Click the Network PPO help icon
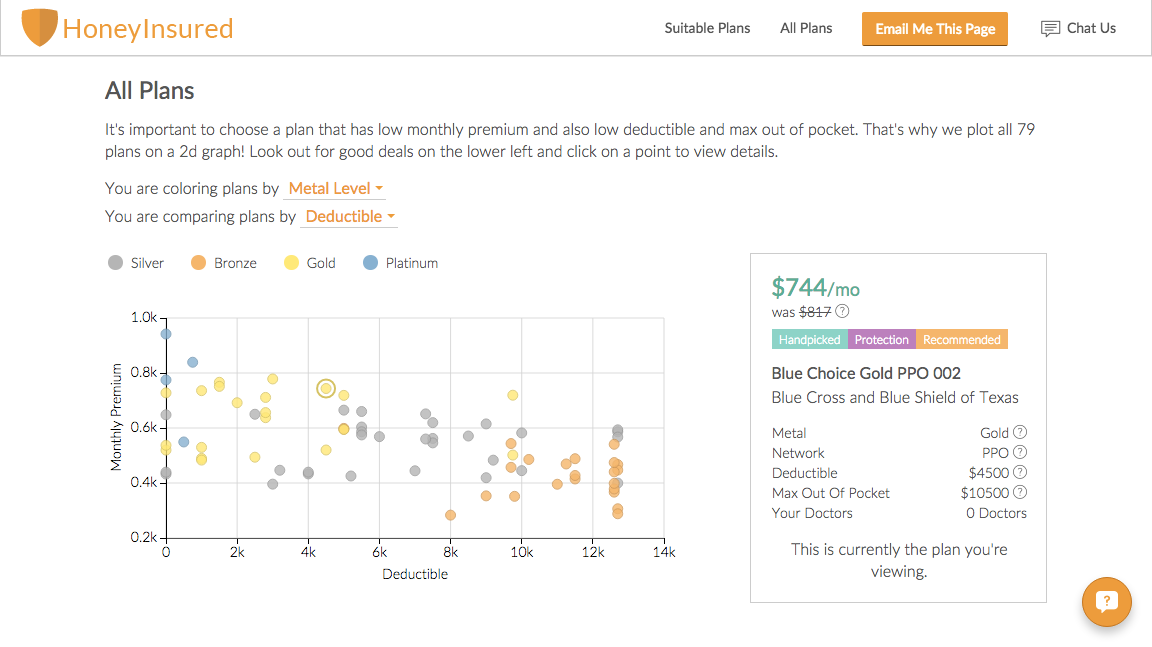The image size is (1152, 647). [1020, 453]
